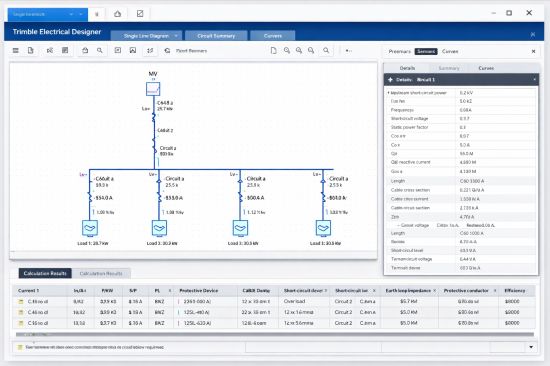Click the refresh icon before Root Remners
The width and height of the screenshot is (550, 366).
[x=167, y=51]
